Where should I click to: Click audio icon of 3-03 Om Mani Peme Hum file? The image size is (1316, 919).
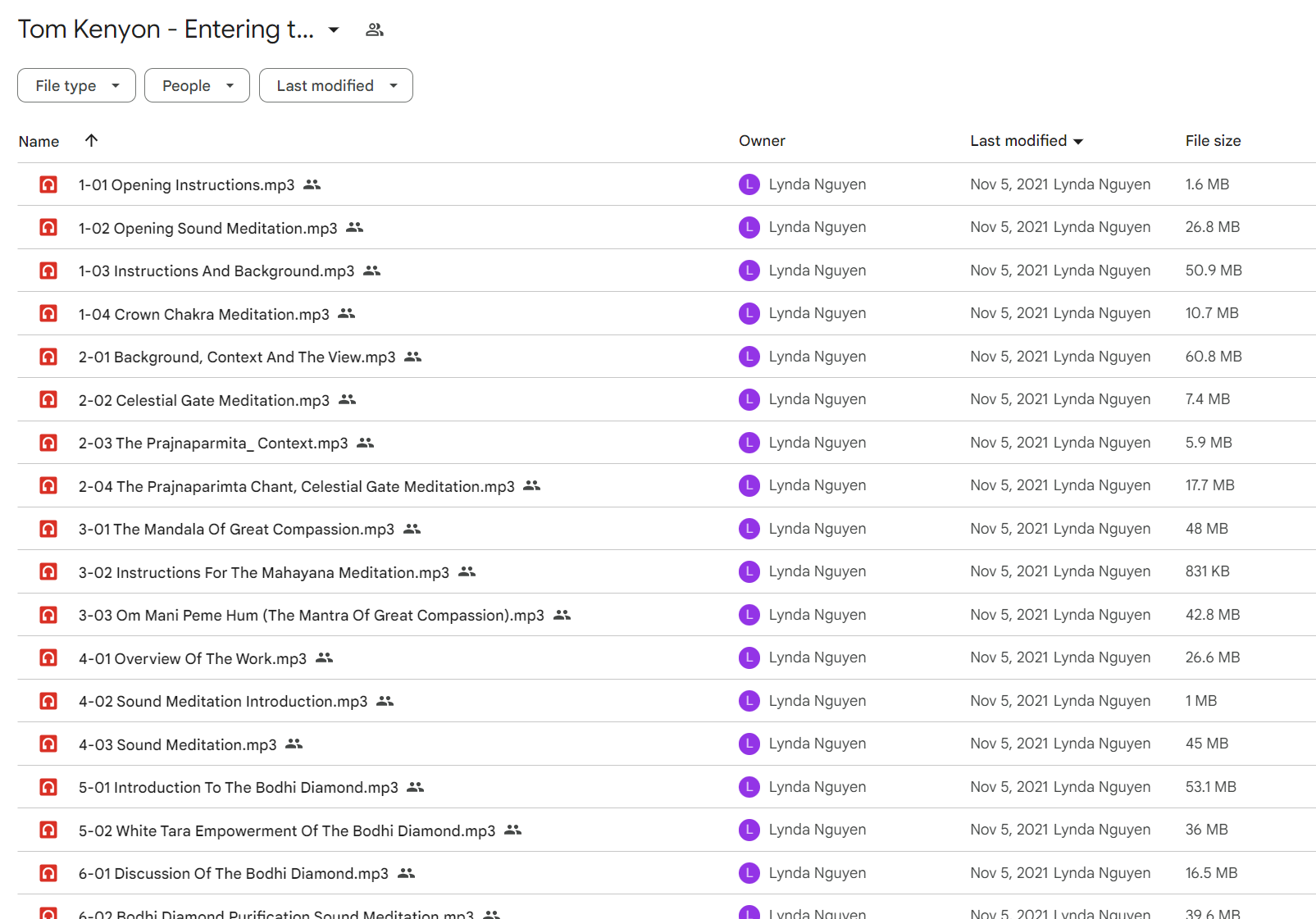coord(48,615)
